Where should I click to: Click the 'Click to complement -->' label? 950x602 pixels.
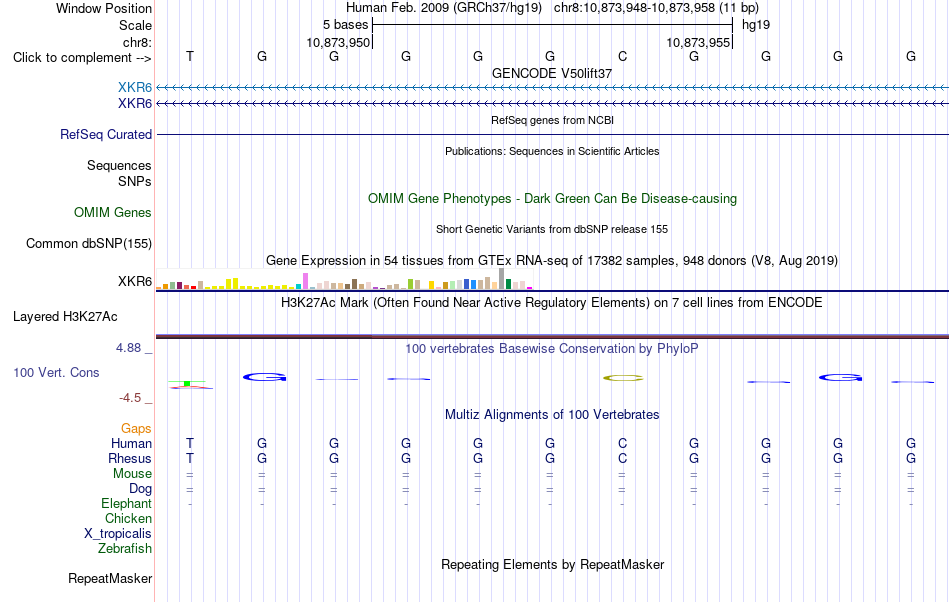82,58
